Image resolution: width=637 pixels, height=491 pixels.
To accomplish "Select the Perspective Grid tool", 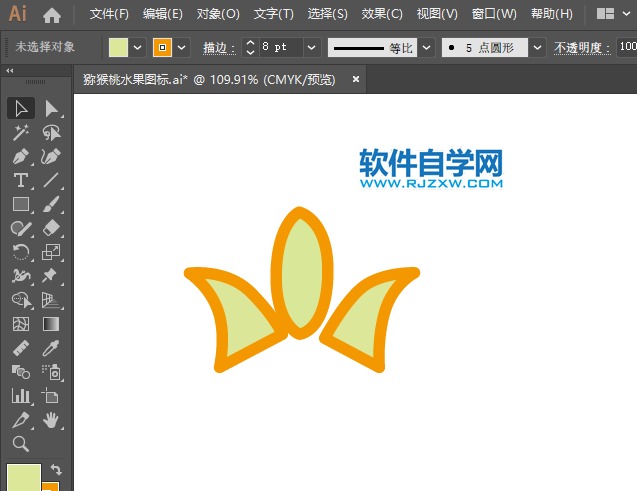I will coord(51,300).
